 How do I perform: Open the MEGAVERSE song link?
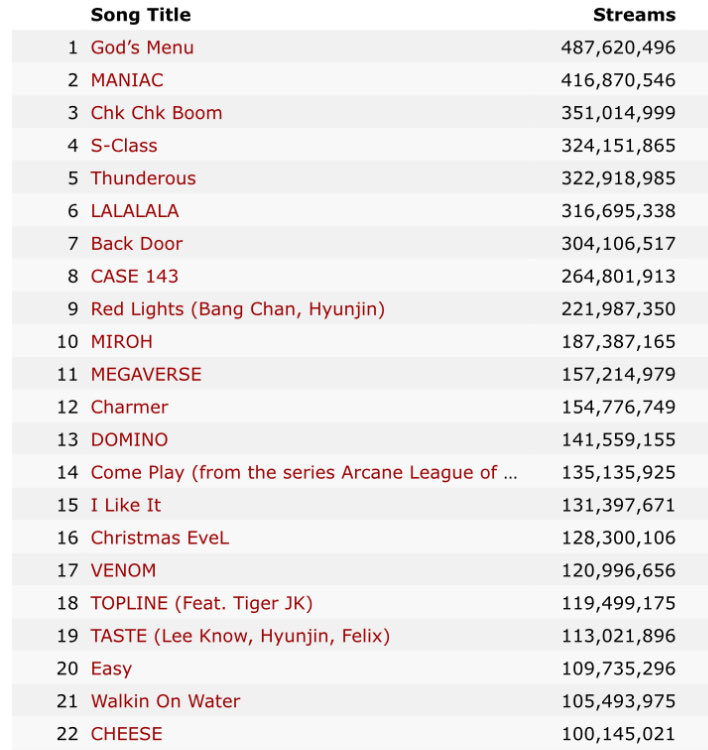point(146,374)
